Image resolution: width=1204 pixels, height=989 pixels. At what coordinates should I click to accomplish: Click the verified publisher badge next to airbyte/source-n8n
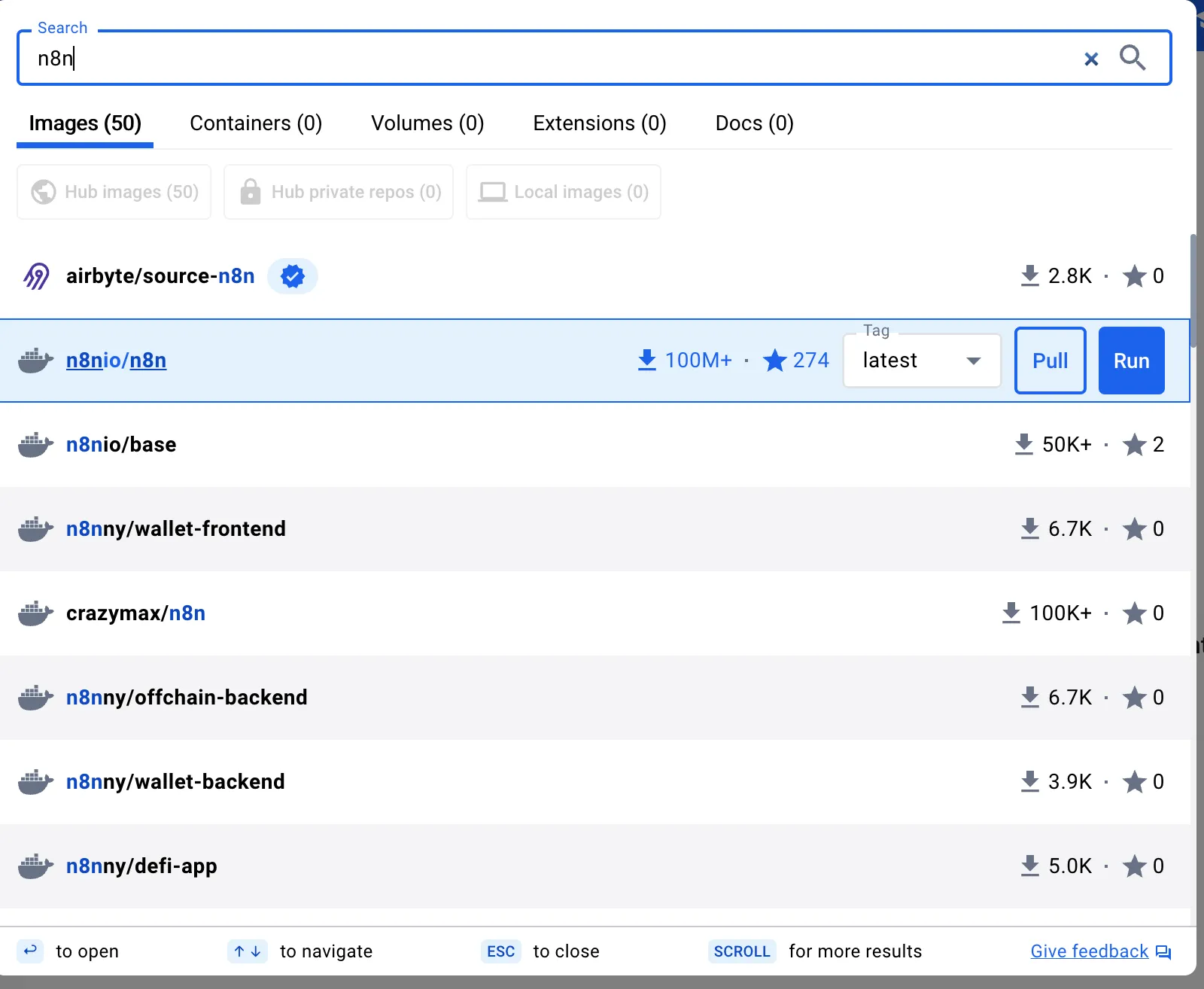point(293,276)
